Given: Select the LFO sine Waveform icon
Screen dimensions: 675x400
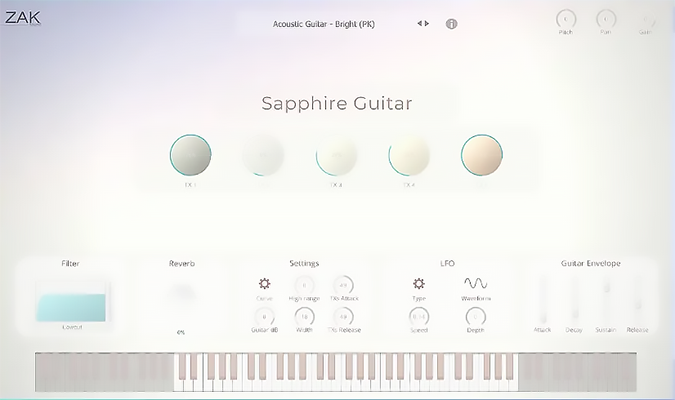Looking at the screenshot, I should pyautogui.click(x=476, y=283).
